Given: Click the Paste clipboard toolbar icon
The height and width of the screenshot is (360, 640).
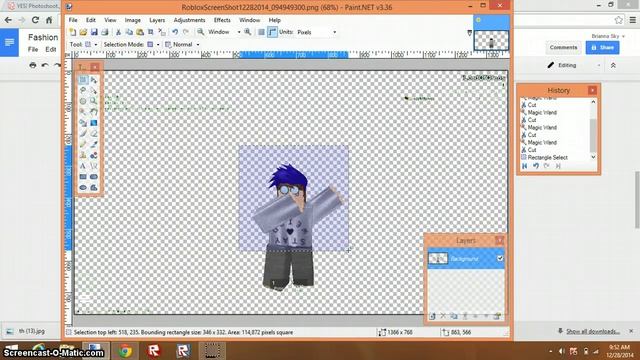Looking at the screenshot, I should pos(140,32).
